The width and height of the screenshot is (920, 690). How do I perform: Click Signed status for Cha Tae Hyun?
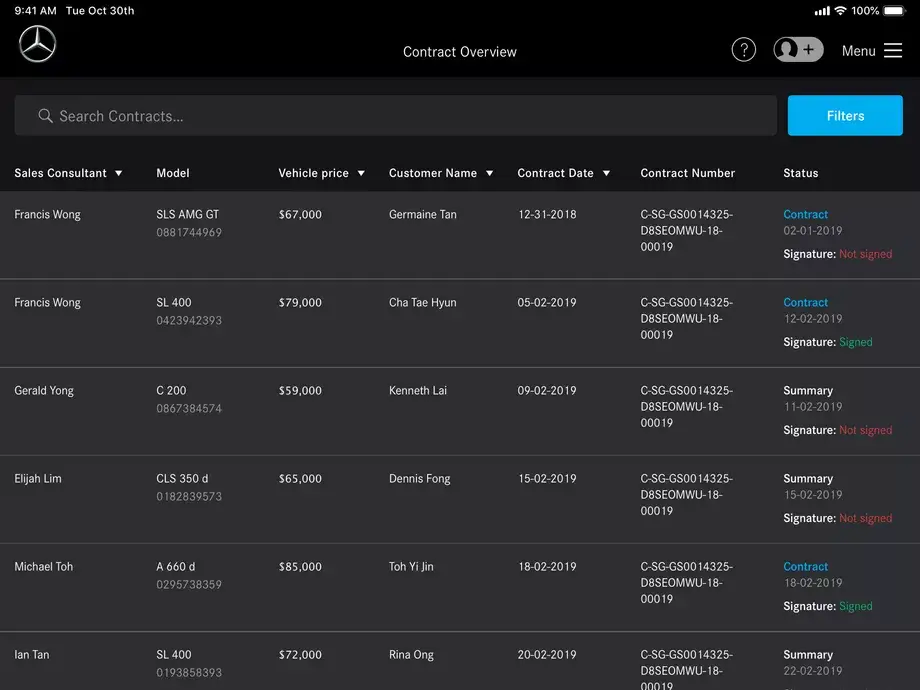[x=855, y=342]
